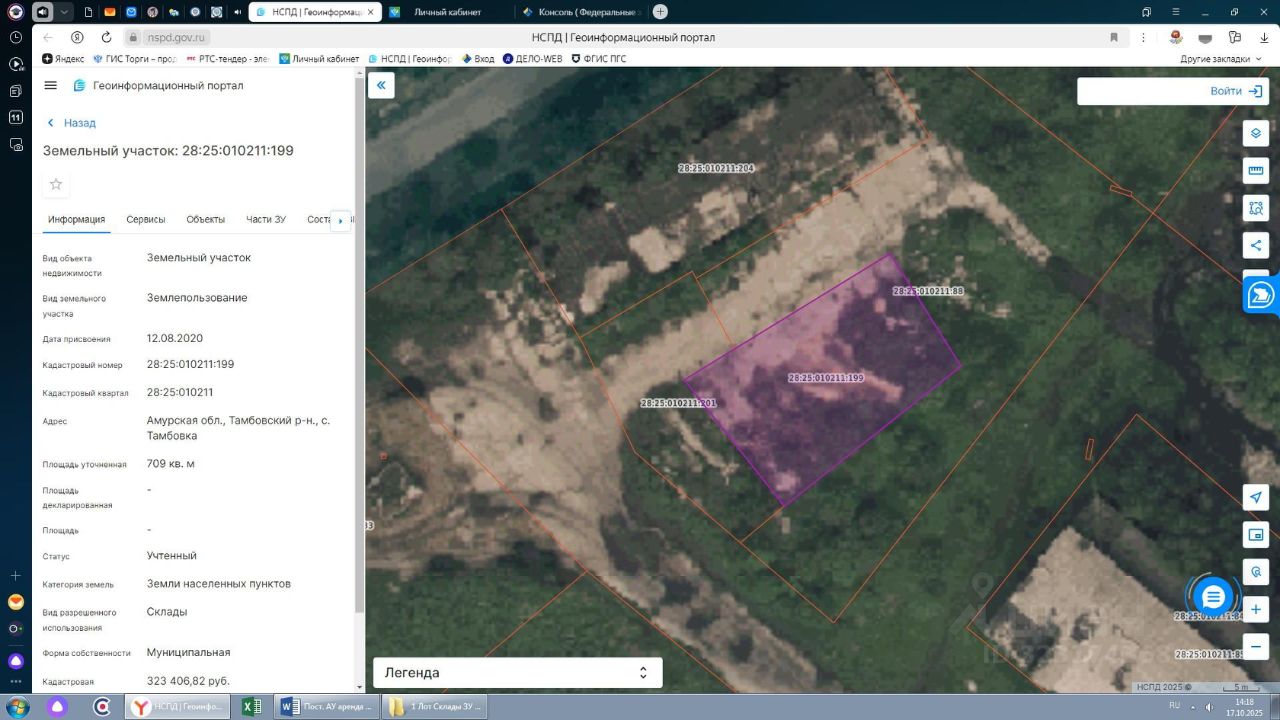Select the area value 709 кв. м
The image size is (1280, 720).
[x=171, y=464]
